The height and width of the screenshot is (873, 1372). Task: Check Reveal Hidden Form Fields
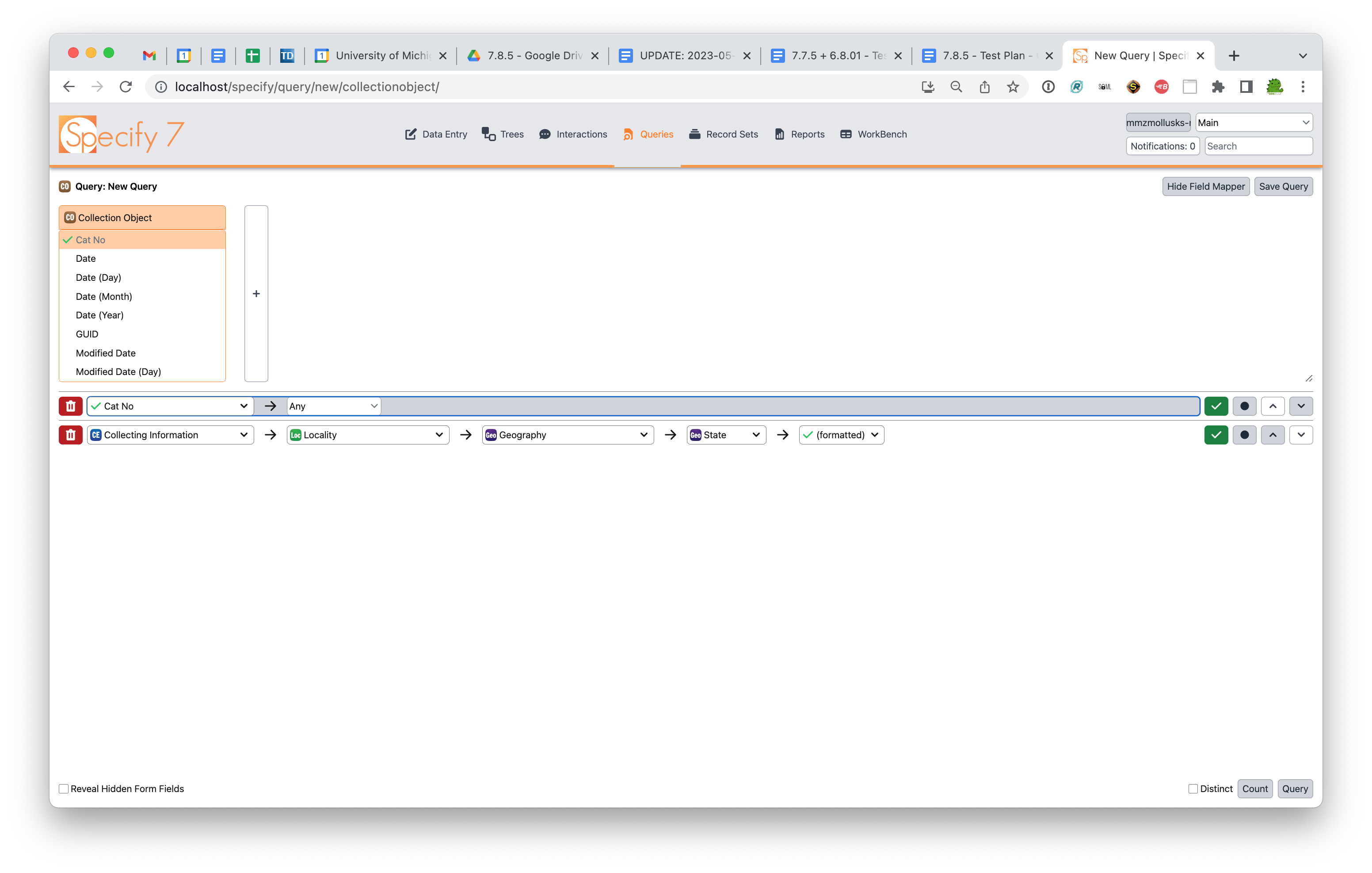tap(63, 789)
